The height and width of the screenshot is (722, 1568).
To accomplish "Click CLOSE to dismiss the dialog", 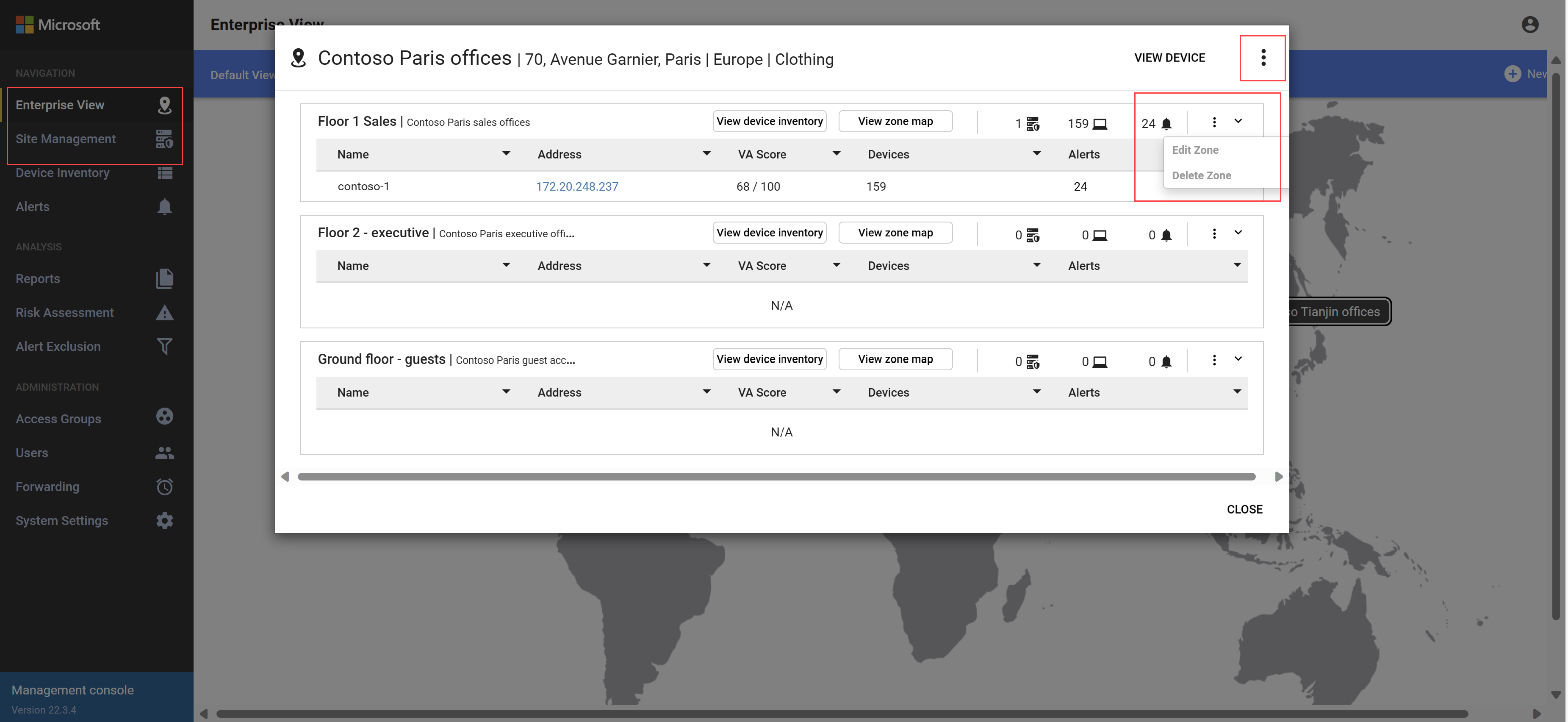I will tap(1244, 510).
